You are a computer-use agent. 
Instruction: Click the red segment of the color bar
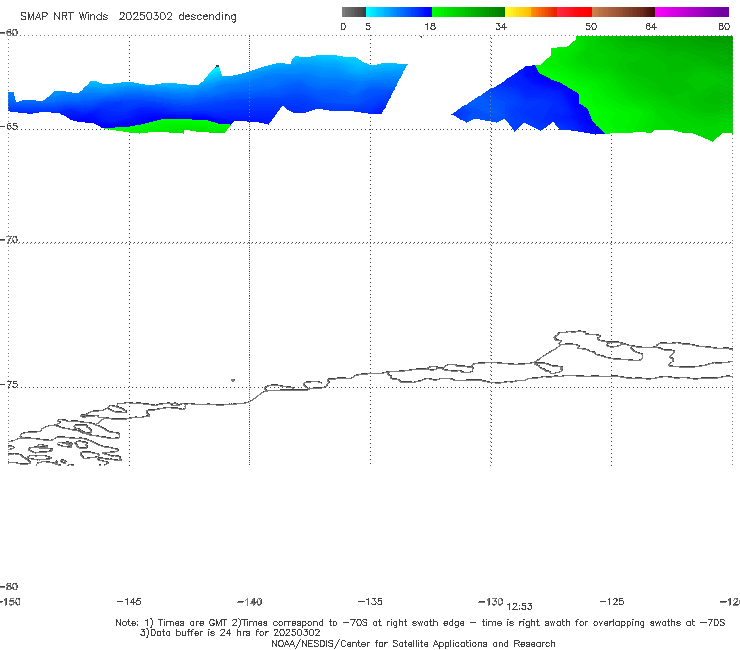click(574, 12)
